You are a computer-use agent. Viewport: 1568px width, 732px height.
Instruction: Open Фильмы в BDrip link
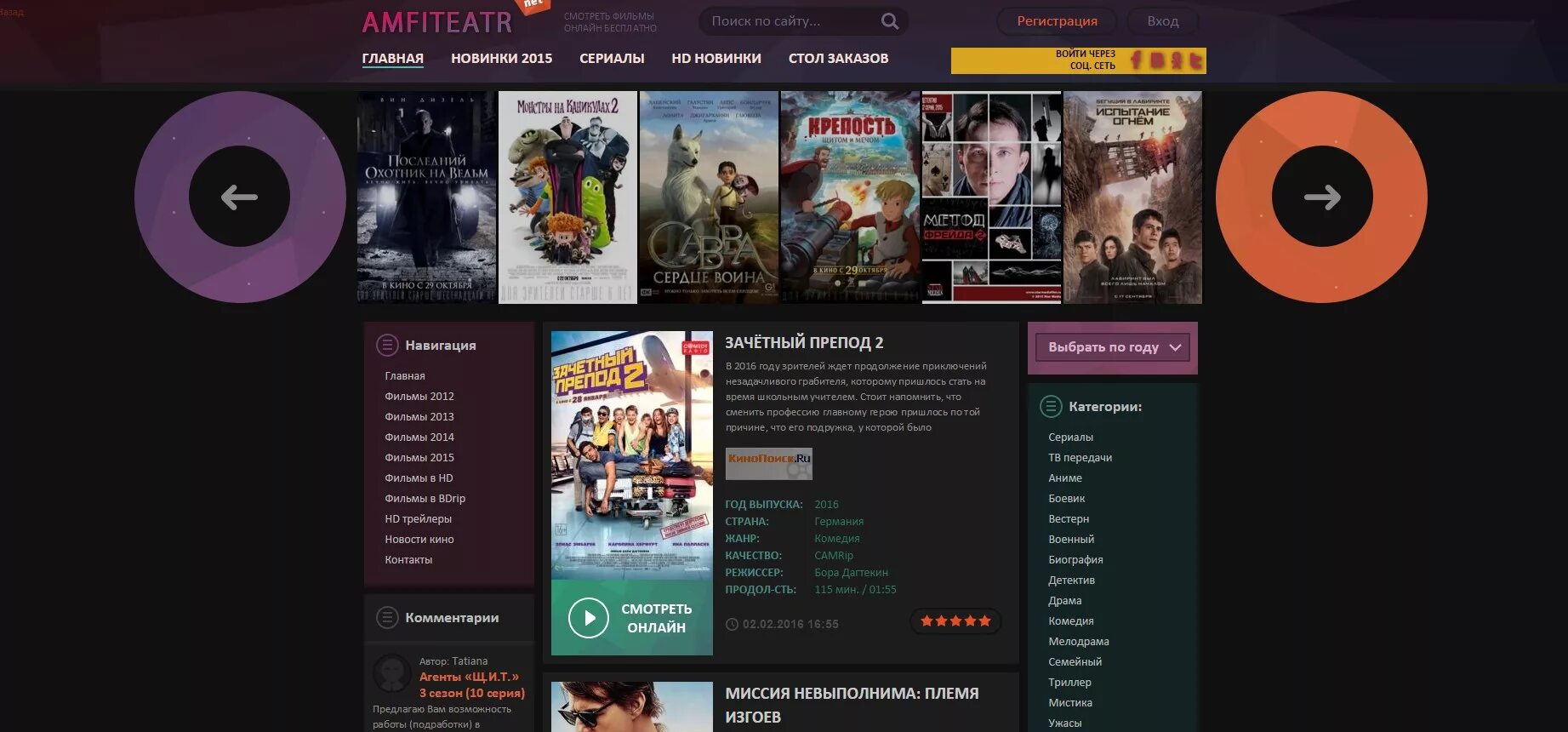pyautogui.click(x=425, y=499)
